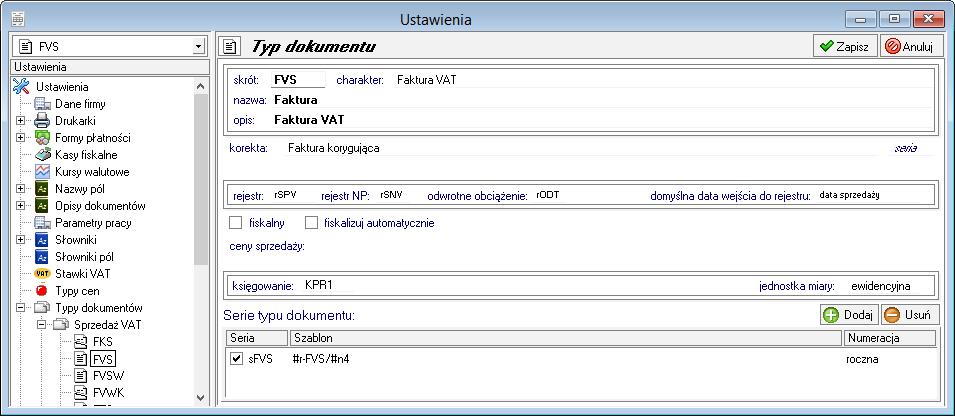
Task: Click the Dane firmy icon
Action: (43, 104)
